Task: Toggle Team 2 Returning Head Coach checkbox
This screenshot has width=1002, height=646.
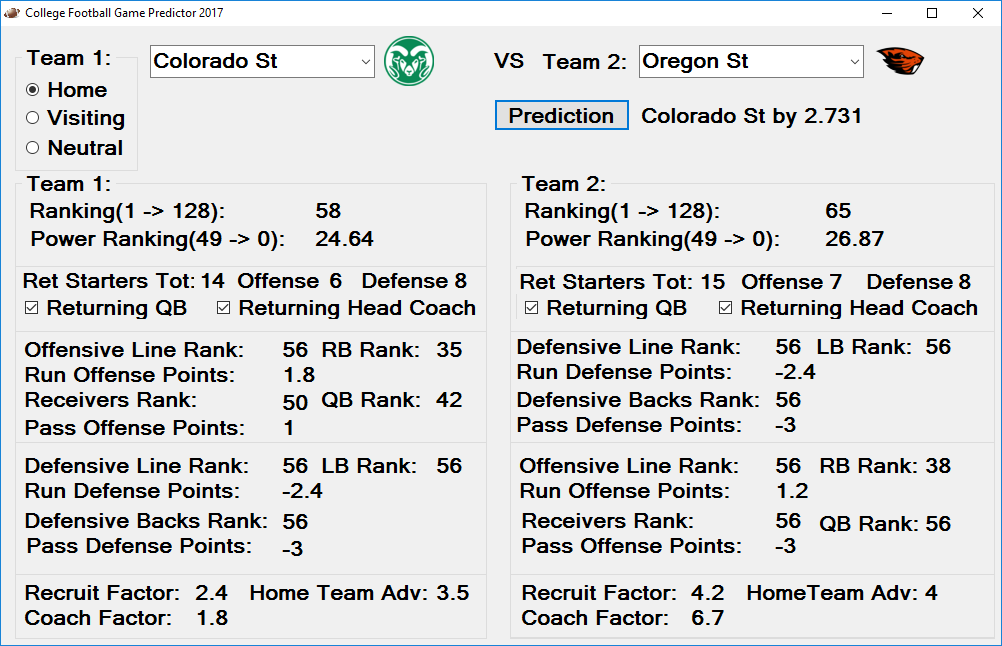Action: coord(725,308)
